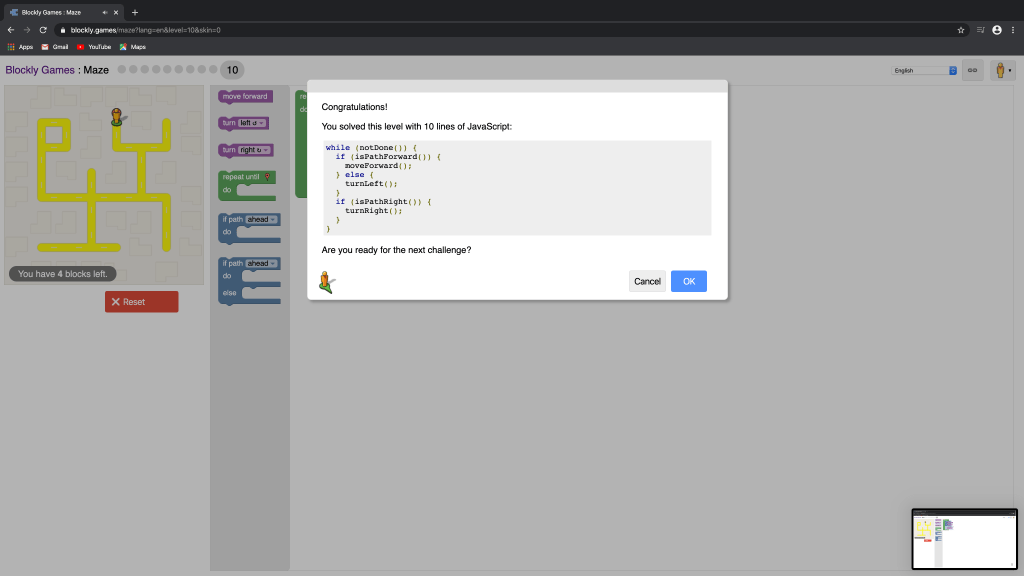Viewport: 1024px width, 576px height.
Task: Click the red Reset button
Action: point(141,302)
